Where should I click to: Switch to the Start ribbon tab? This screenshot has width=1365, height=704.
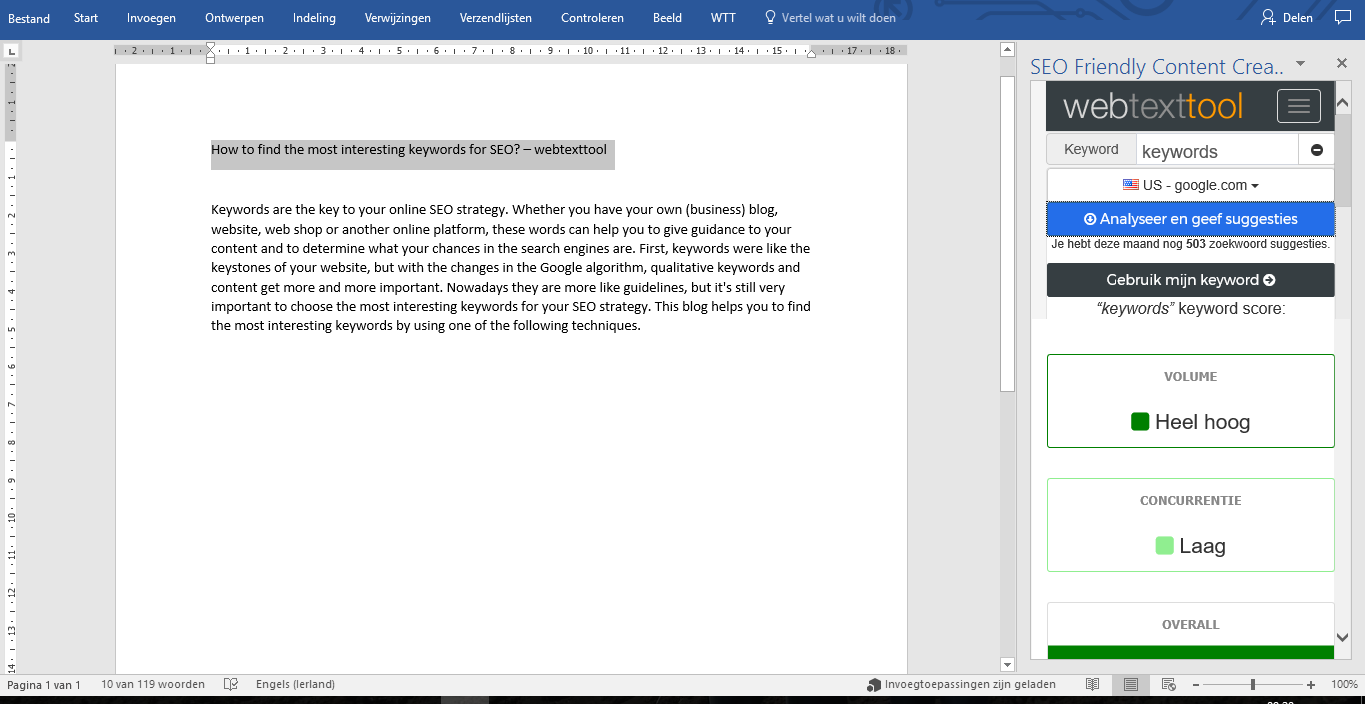click(86, 18)
